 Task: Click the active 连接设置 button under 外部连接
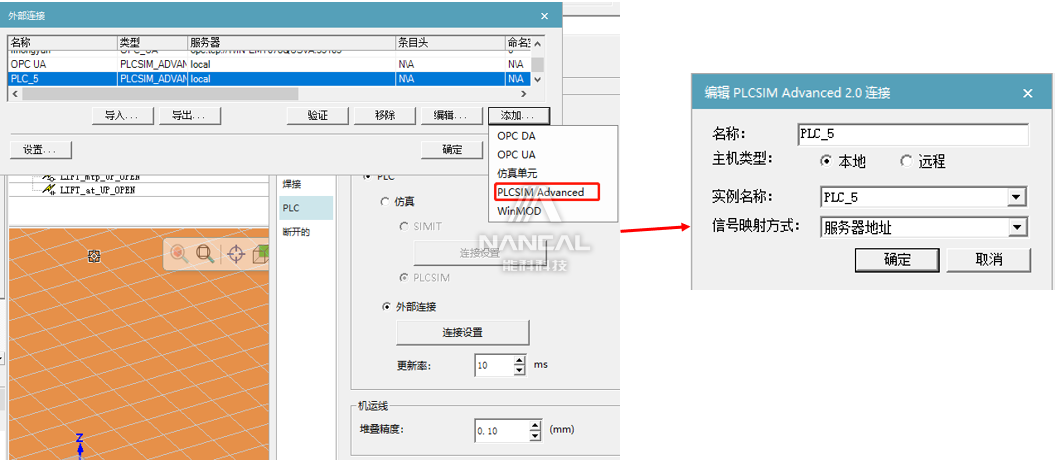pyautogui.click(x=462, y=332)
